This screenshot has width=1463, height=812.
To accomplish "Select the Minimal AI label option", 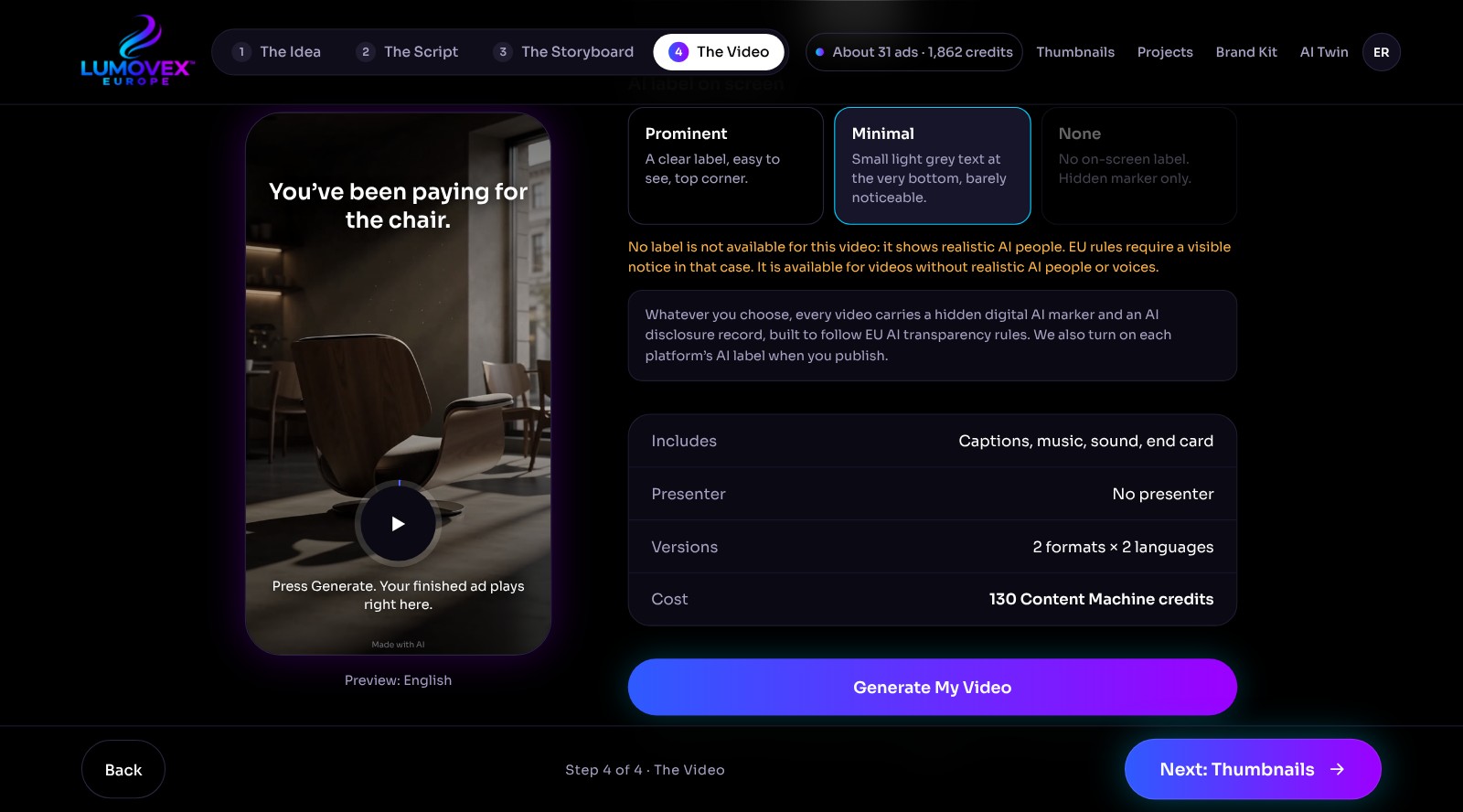I will (x=933, y=166).
